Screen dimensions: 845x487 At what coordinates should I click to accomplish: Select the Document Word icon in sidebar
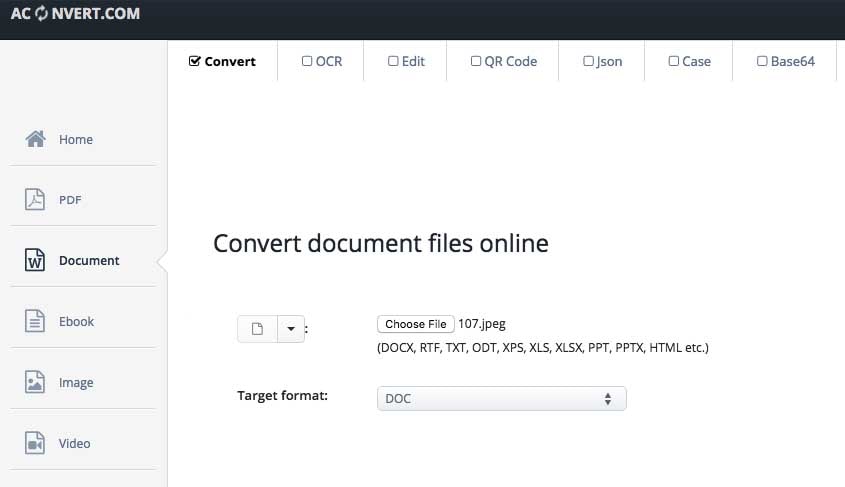pos(35,261)
